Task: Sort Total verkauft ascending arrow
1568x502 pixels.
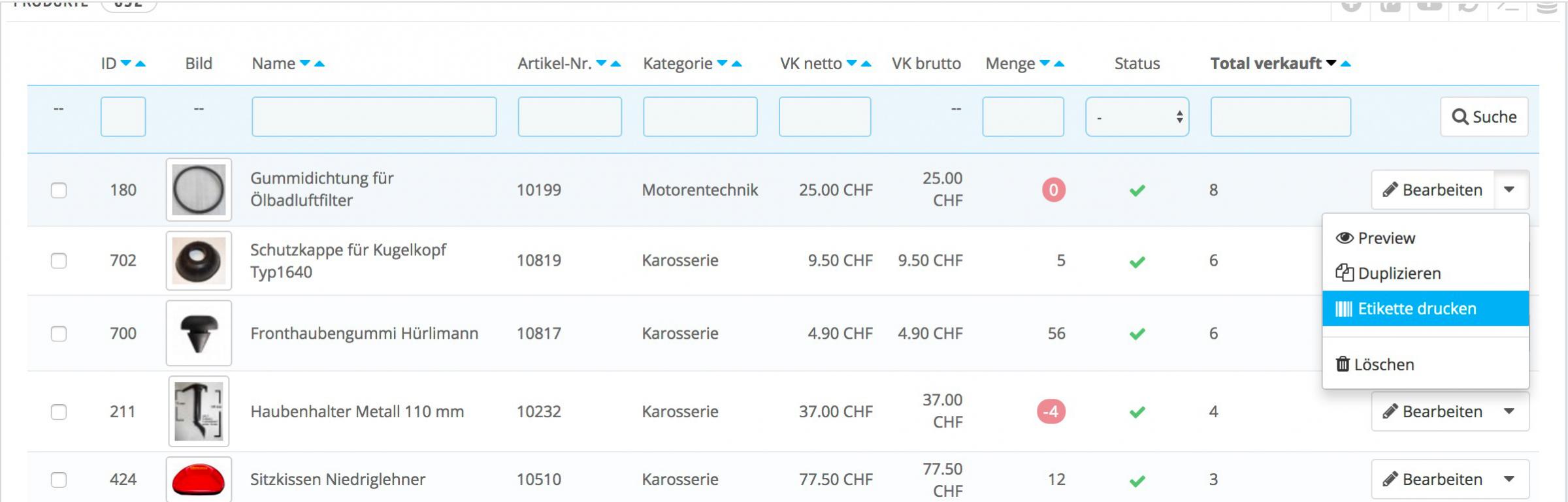Action: click(1346, 64)
